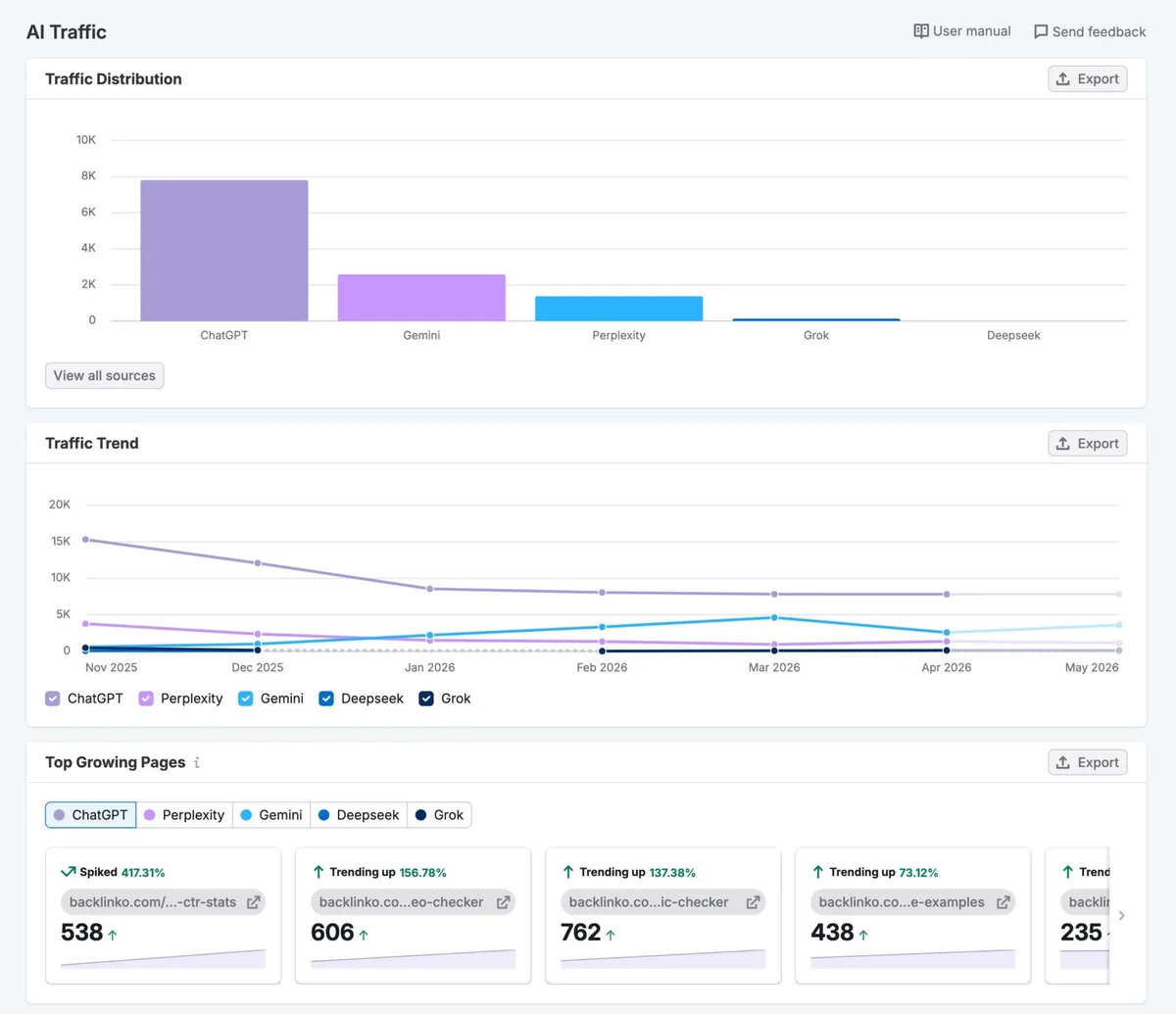Toggle the Deepseek trend line checkbox
This screenshot has width=1176, height=1014.
326,699
